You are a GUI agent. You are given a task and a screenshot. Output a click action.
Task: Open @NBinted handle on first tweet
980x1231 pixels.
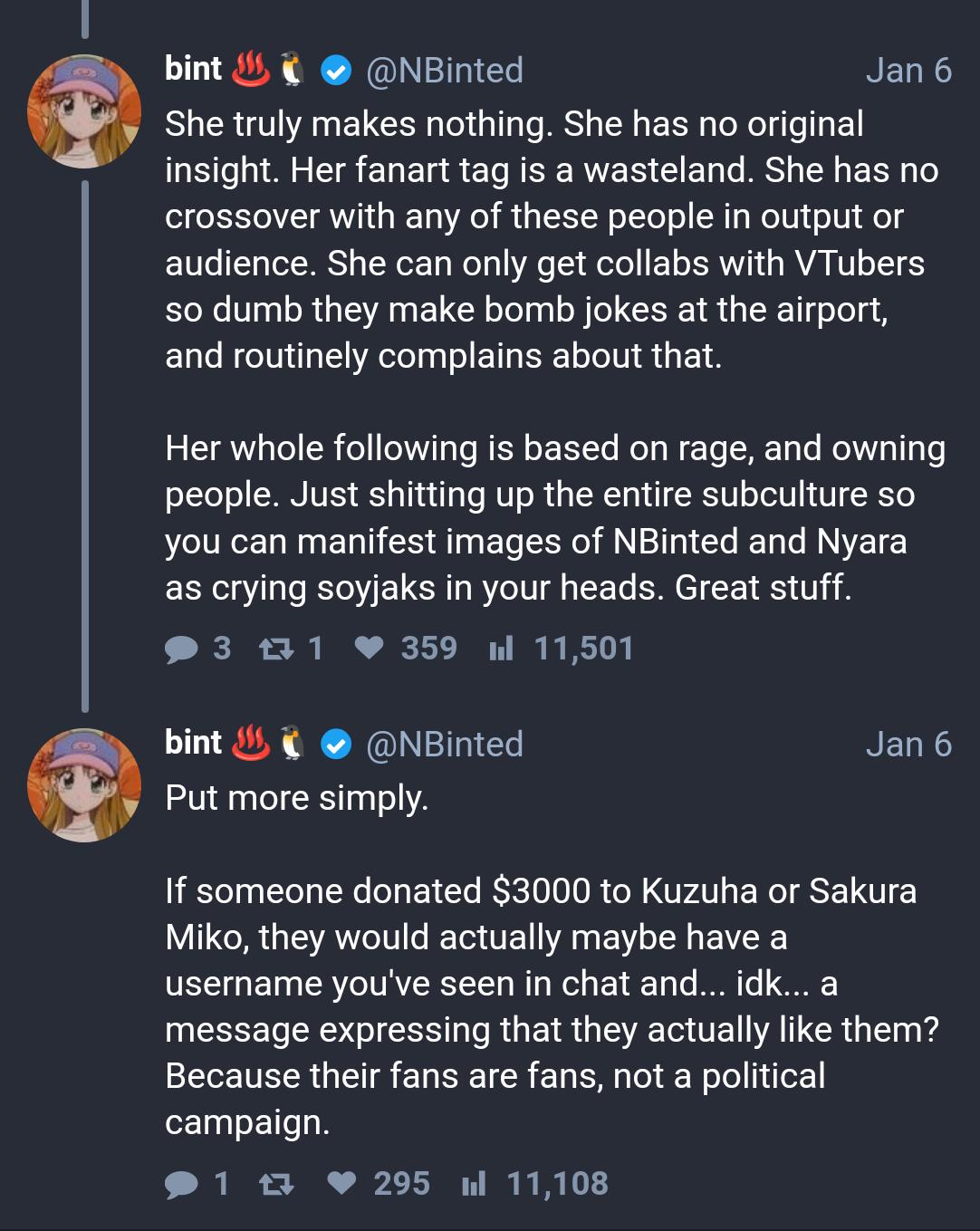[x=445, y=71]
